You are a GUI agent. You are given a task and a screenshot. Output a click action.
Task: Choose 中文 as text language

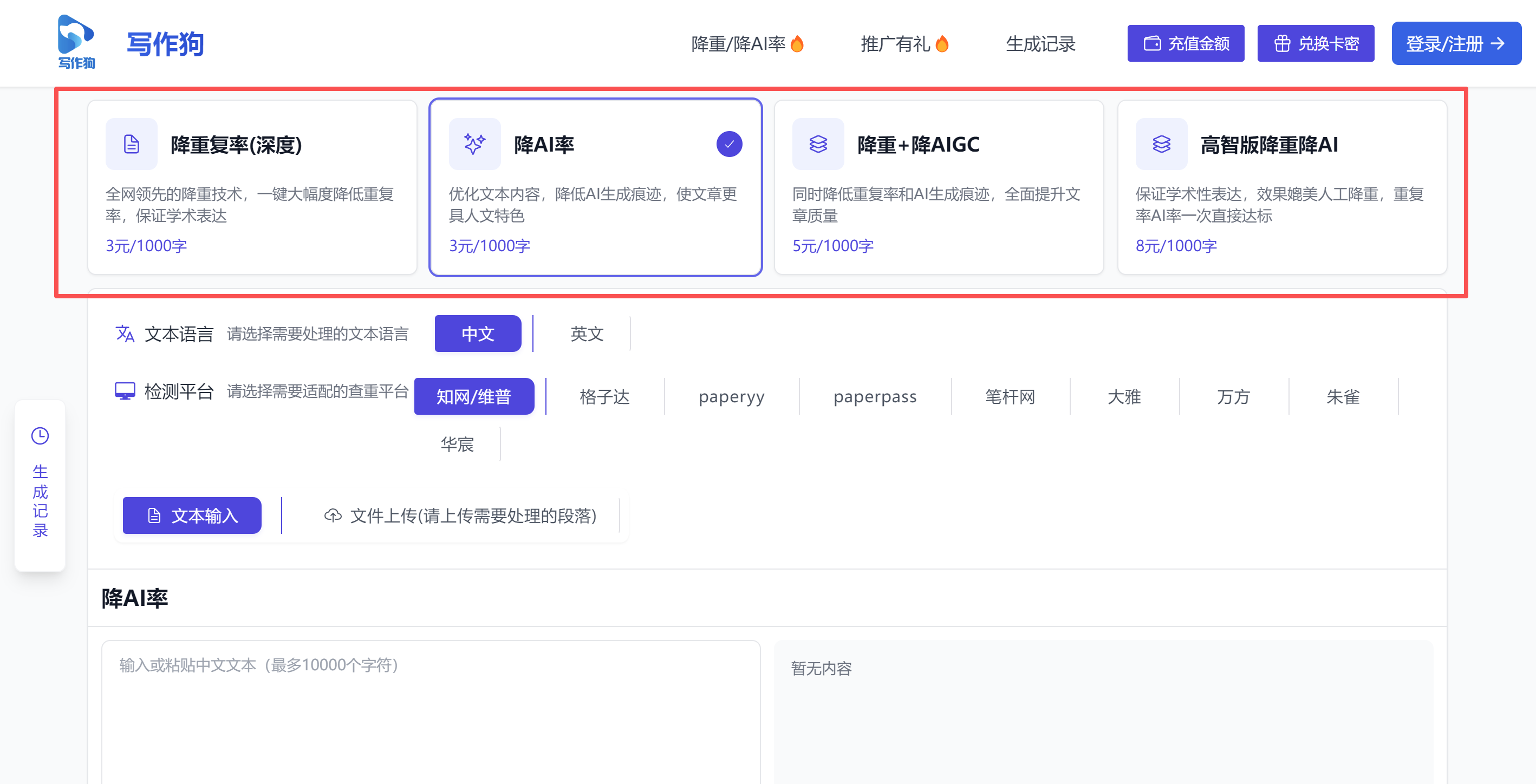pyautogui.click(x=478, y=334)
